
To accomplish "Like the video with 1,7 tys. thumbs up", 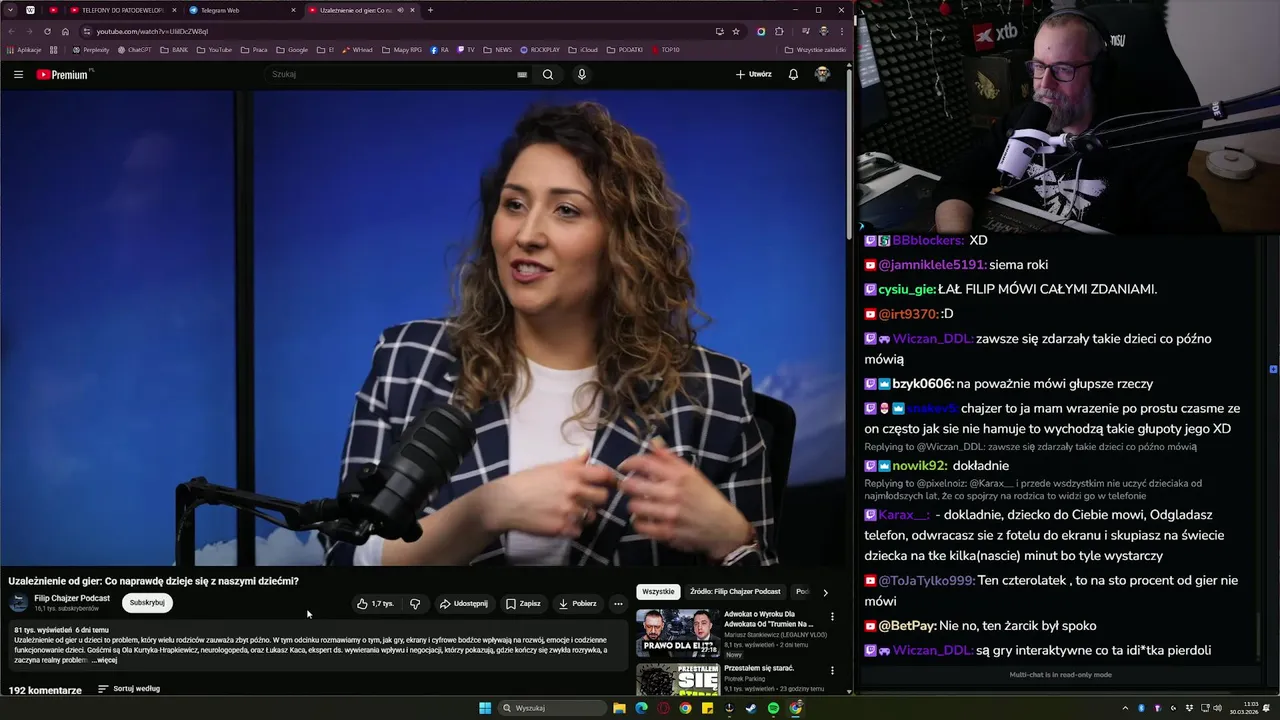I will click(375, 604).
